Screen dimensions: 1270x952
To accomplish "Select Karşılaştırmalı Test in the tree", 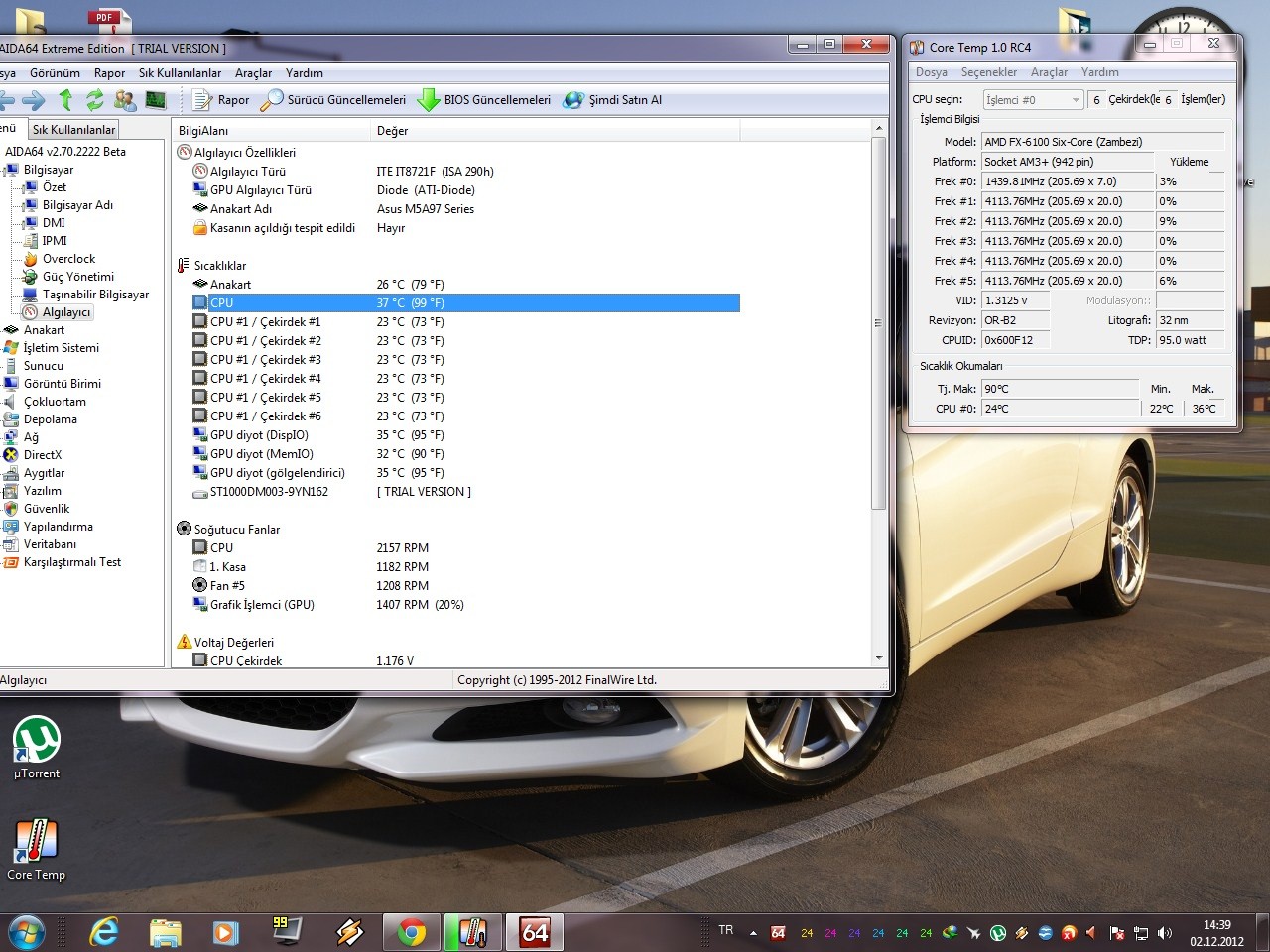I will [x=71, y=562].
